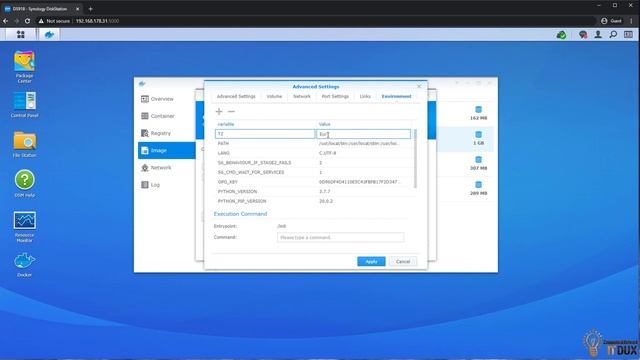Click the environment list scrollbar
This screenshot has height=360, width=640.
415,159
